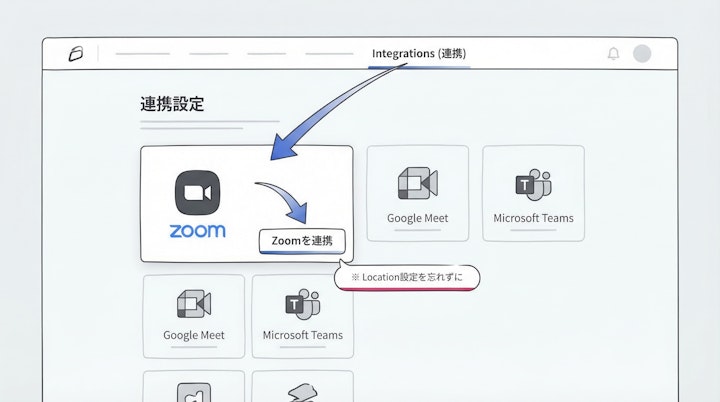Click Google Meet label beneath the Zoom card

[194, 335]
